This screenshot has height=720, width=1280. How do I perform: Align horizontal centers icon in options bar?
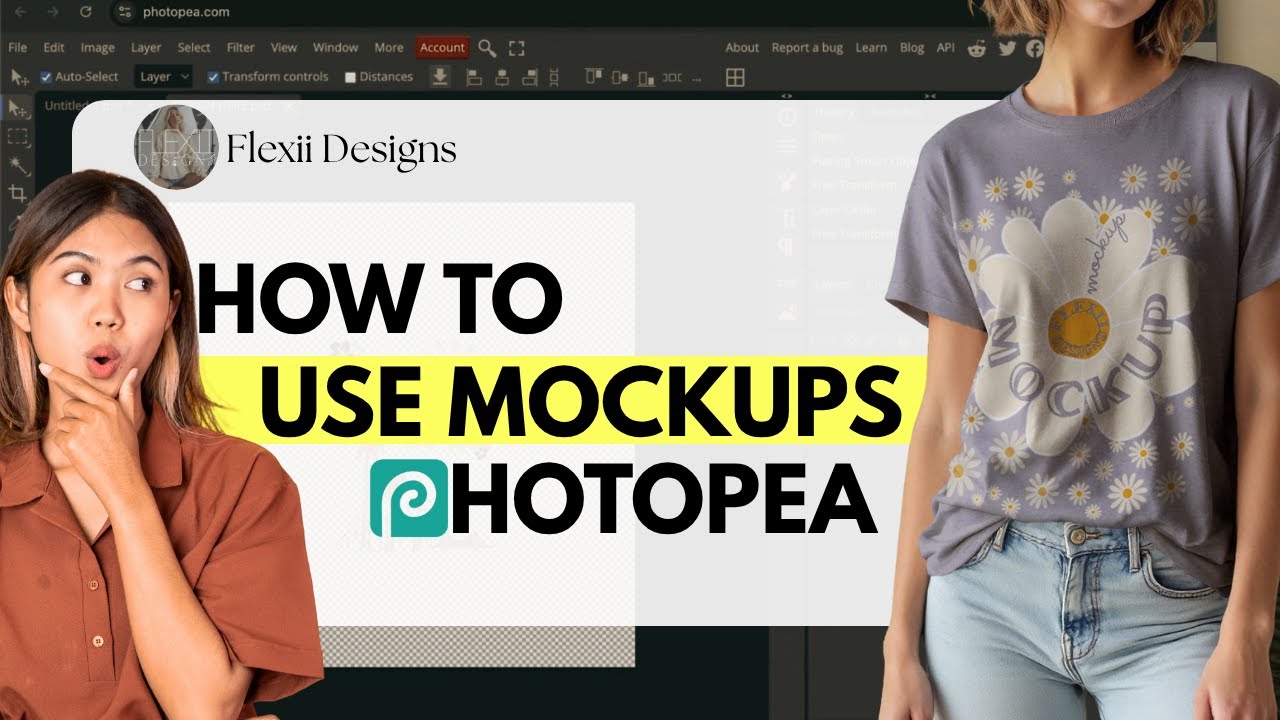coord(502,77)
